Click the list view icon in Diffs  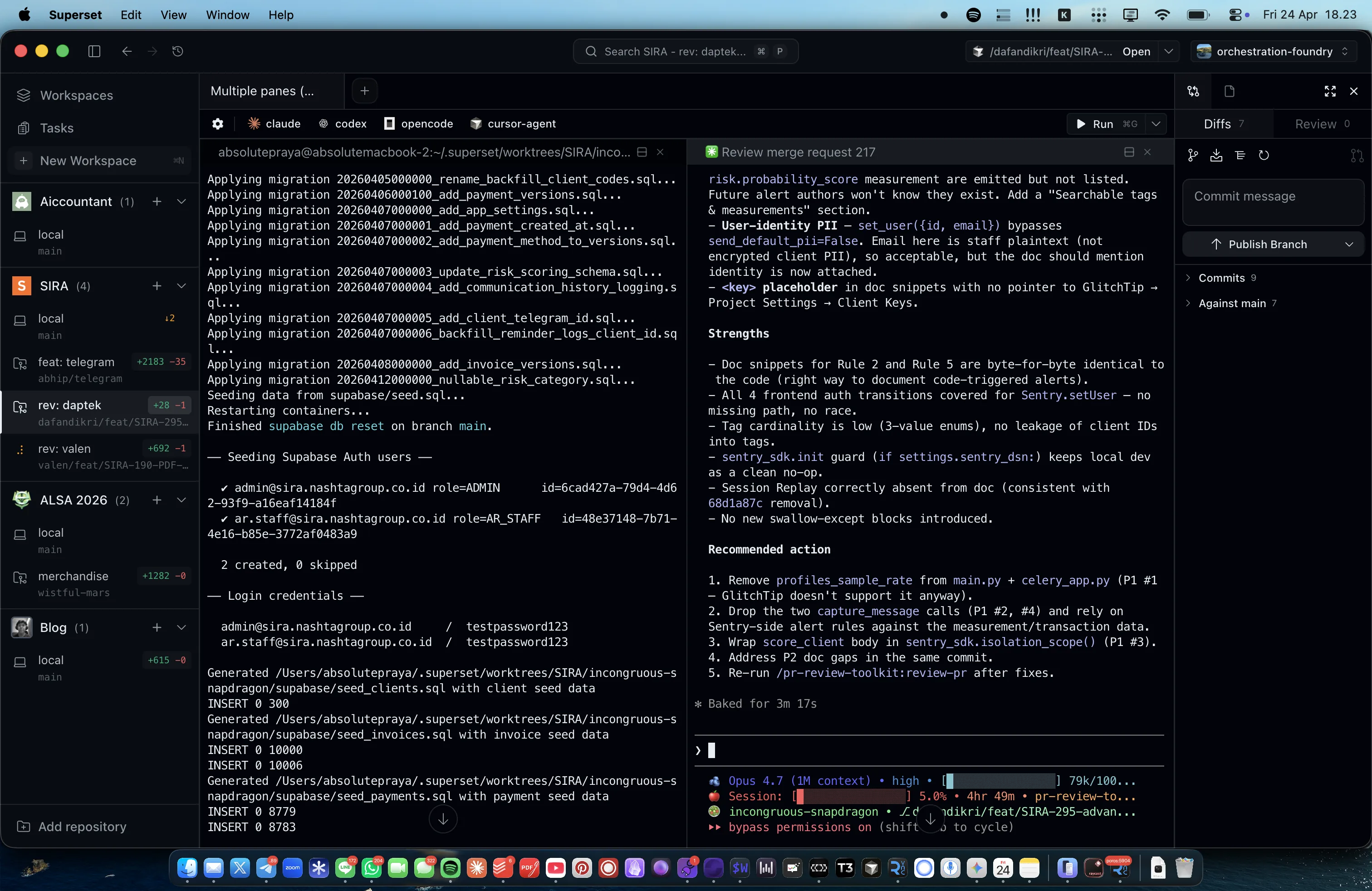tap(1240, 156)
